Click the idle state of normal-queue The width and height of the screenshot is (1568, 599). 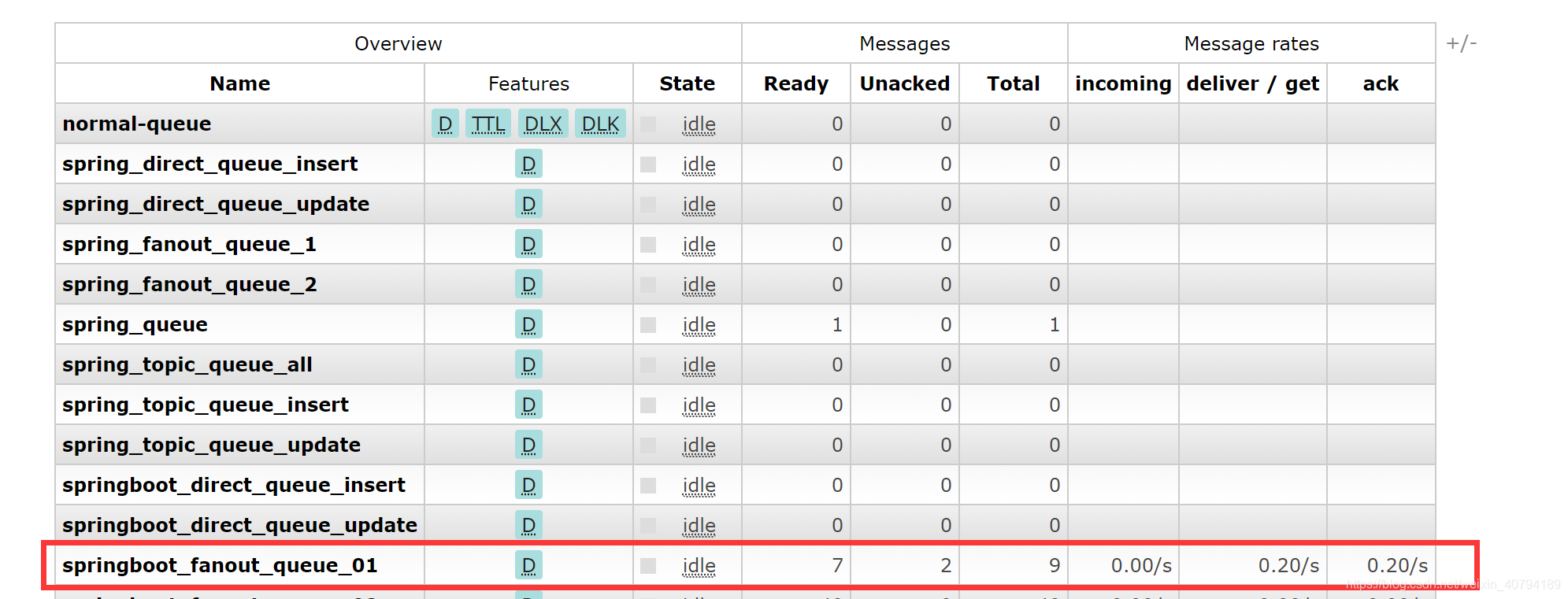click(699, 124)
